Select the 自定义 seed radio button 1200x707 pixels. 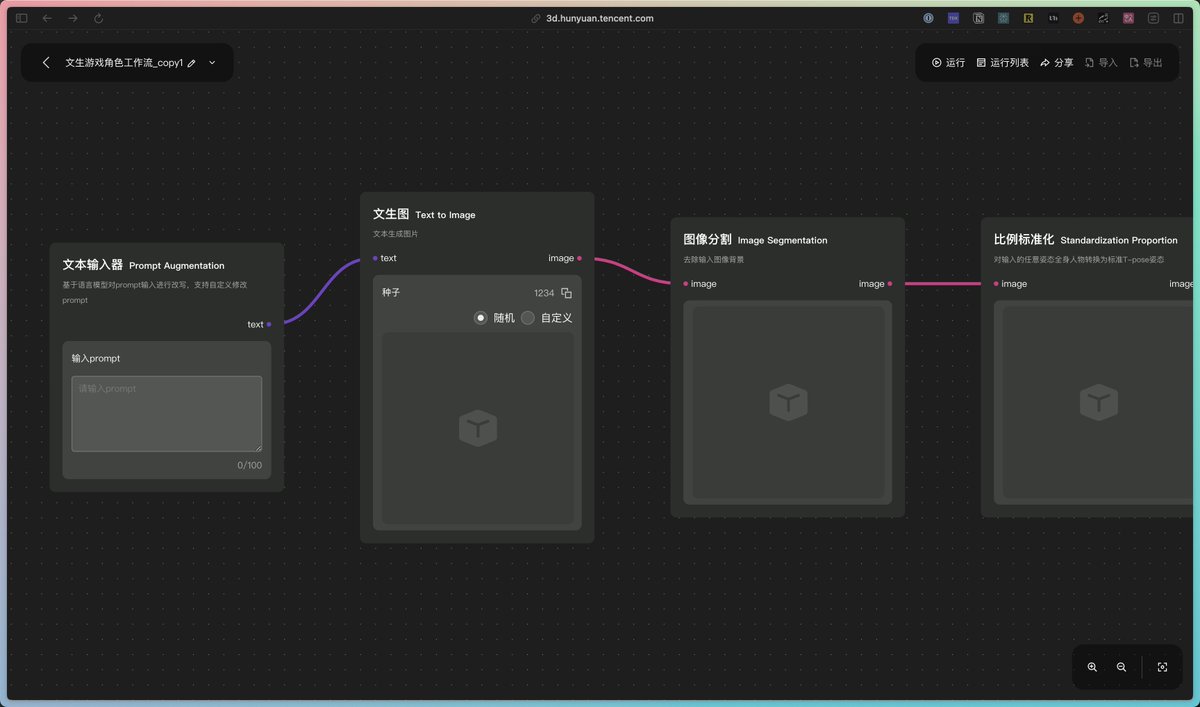click(x=528, y=318)
